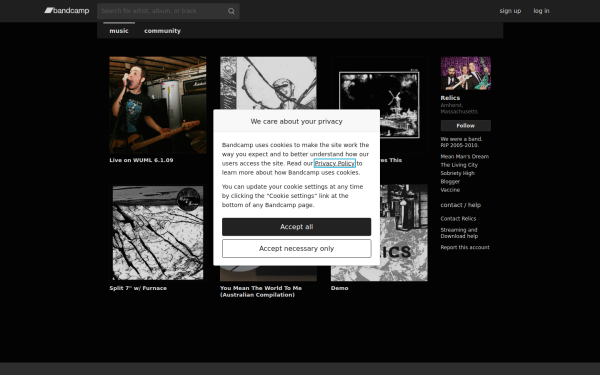Screen dimensions: 600x375
Task: Click the 'We were a band' bio text
Action: click(x=461, y=142)
